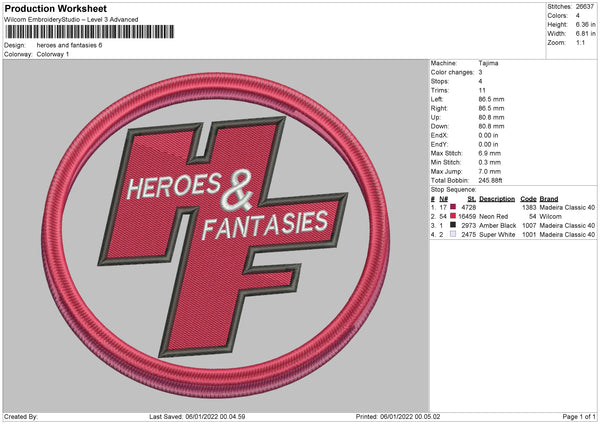Click stitch count 2475 in the Super White row
Screen dimensions: 600x424
pos(469,235)
